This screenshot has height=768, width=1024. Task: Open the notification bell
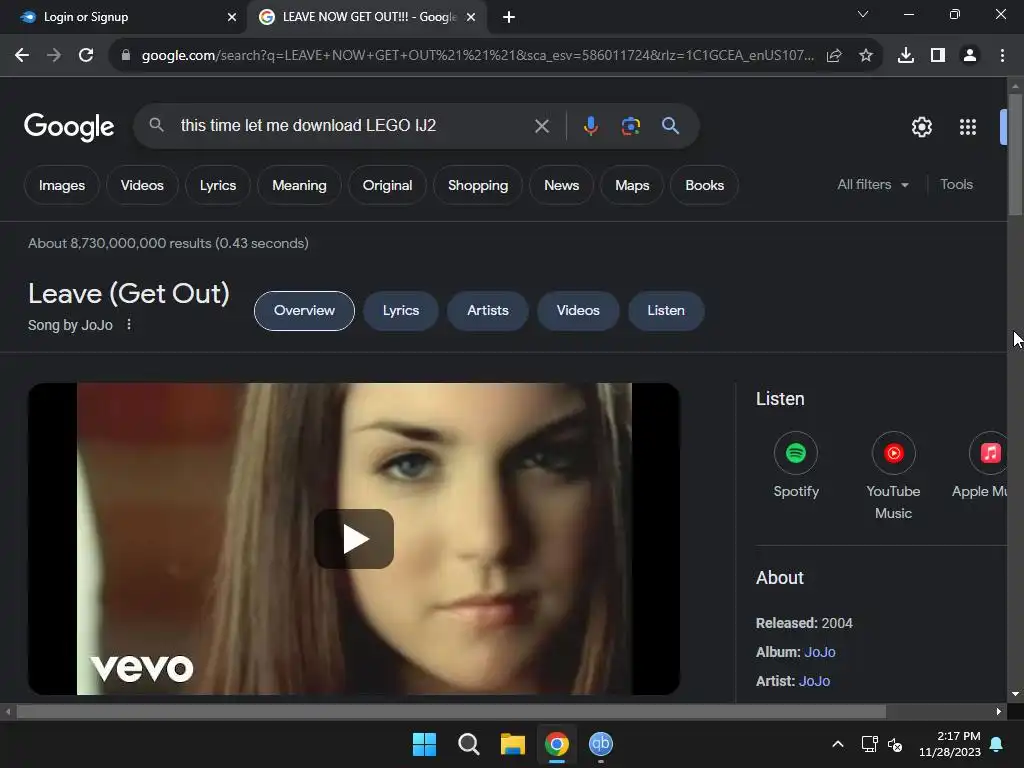click(x=997, y=744)
